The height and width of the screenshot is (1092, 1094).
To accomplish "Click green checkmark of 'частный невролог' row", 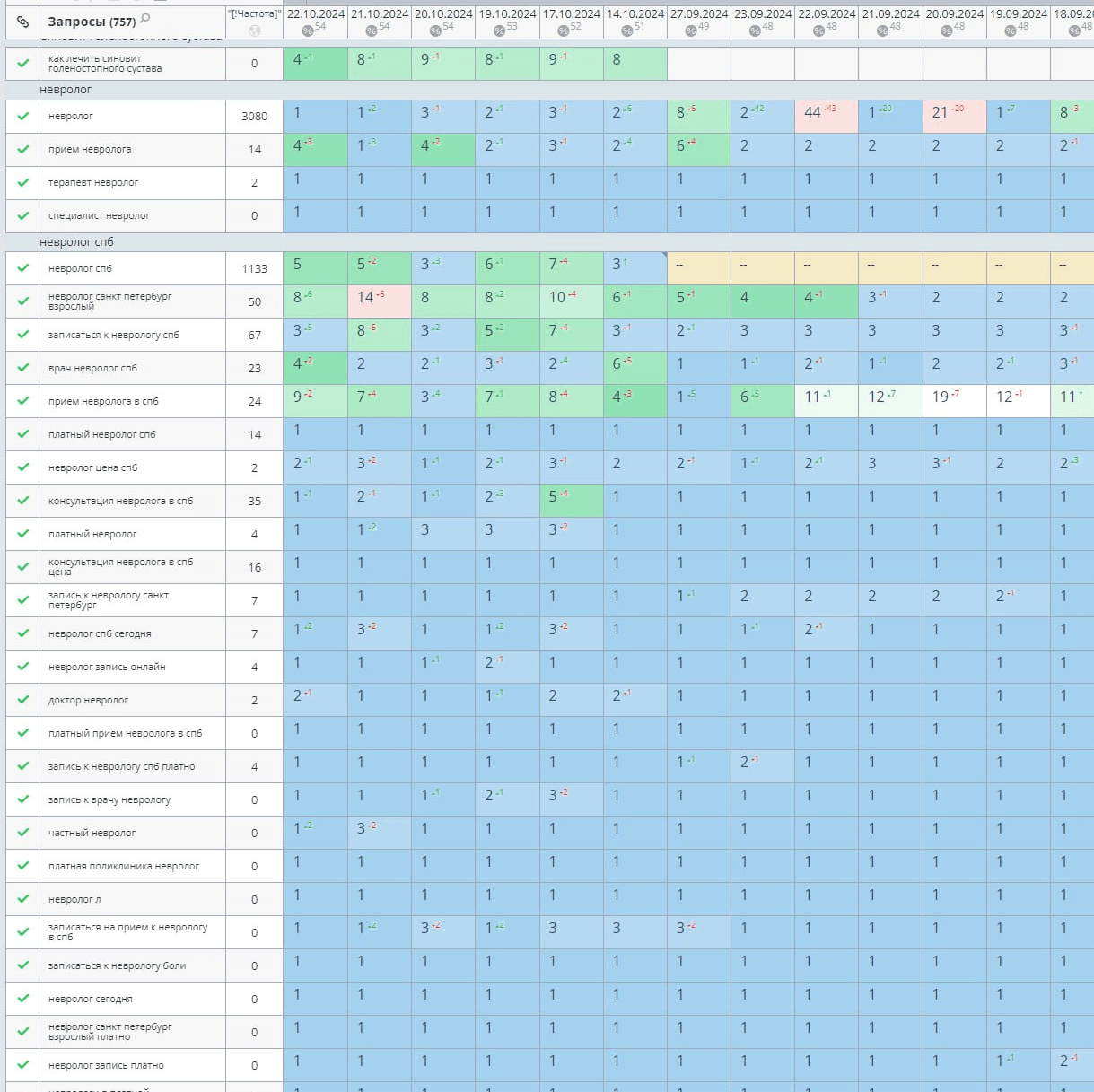I will [x=23, y=833].
